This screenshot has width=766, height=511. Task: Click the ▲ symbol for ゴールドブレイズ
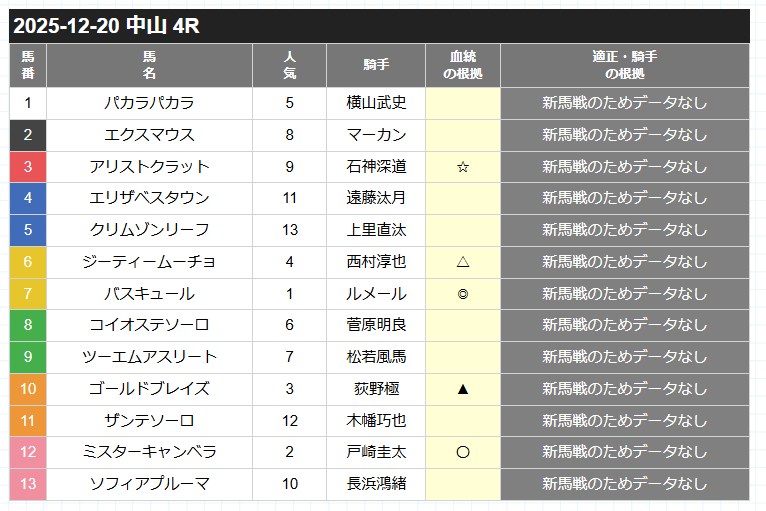(462, 389)
